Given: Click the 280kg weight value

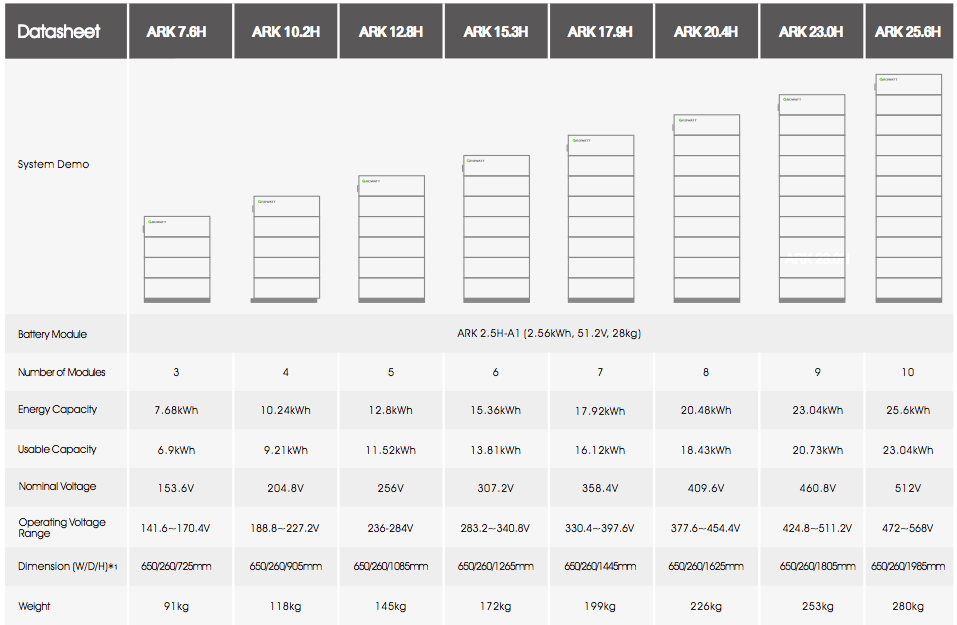Looking at the screenshot, I should [x=907, y=606].
